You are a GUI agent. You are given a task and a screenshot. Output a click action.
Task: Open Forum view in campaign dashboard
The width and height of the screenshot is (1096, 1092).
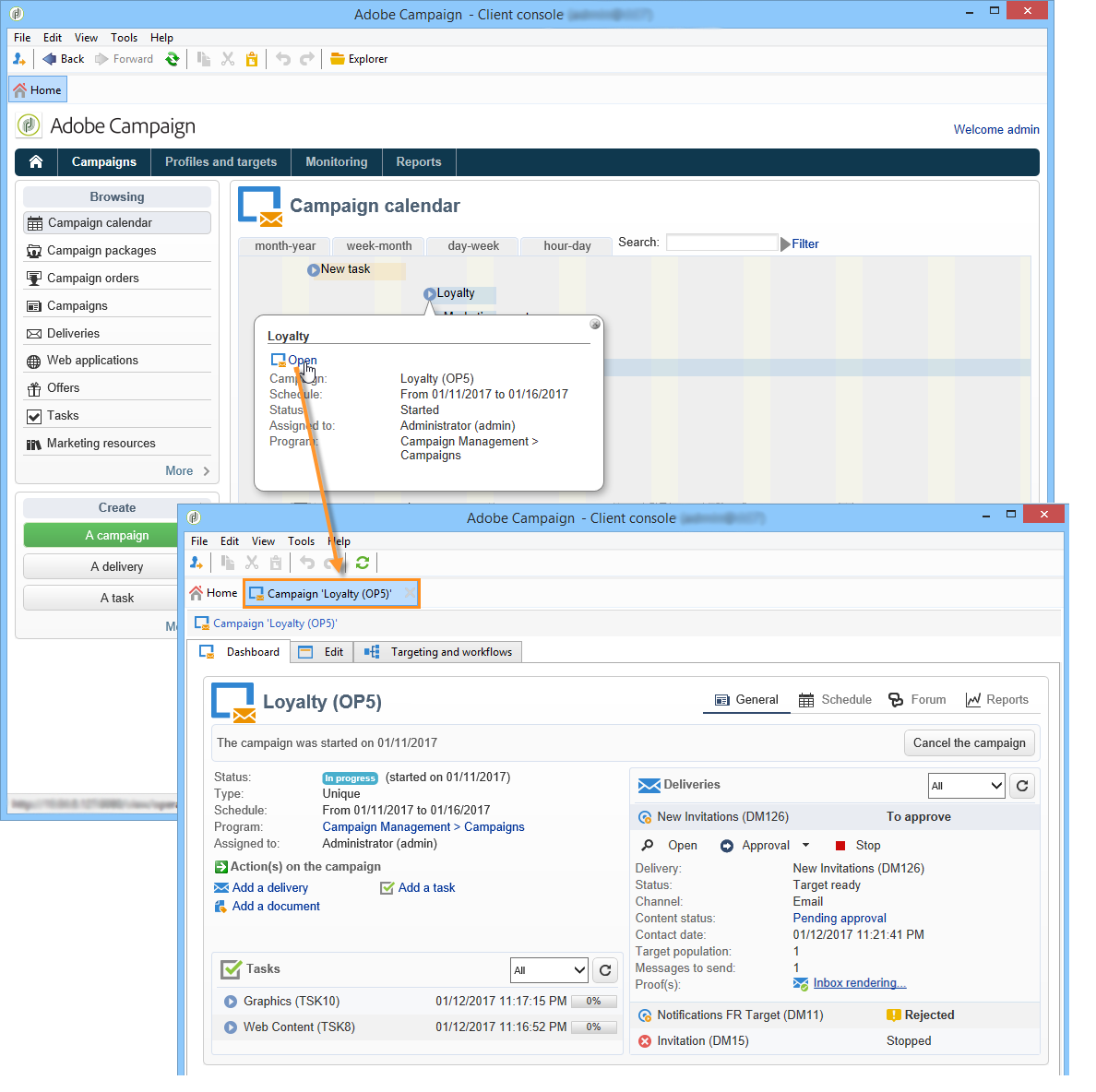click(x=917, y=700)
